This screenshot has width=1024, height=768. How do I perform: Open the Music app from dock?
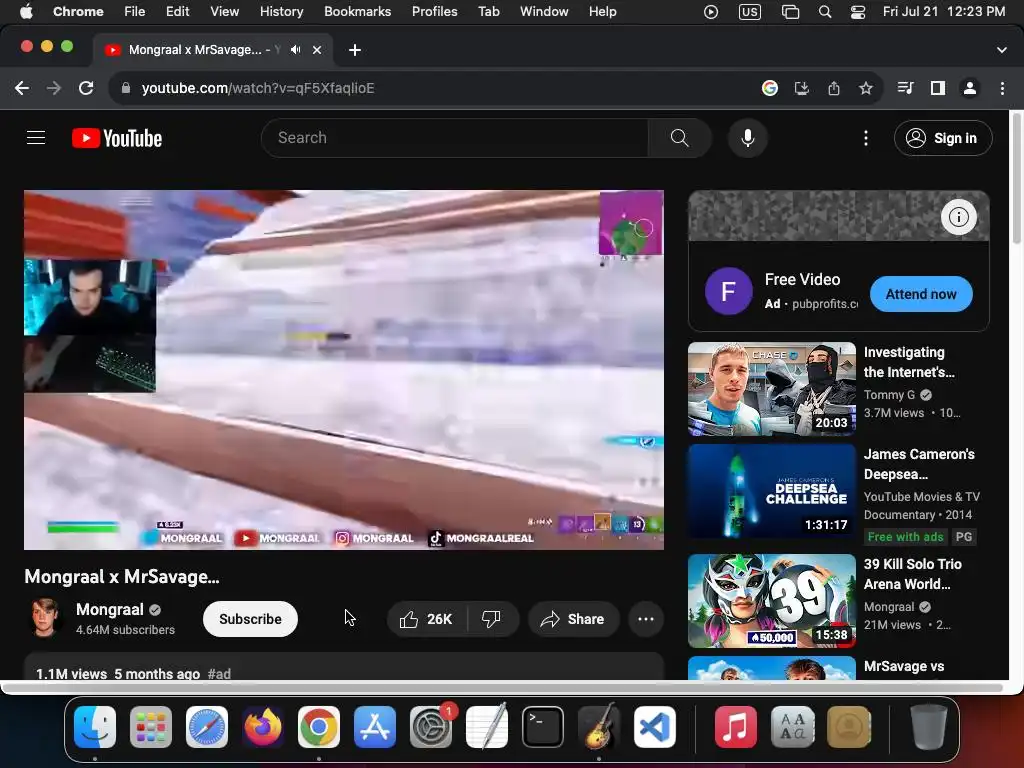735,726
